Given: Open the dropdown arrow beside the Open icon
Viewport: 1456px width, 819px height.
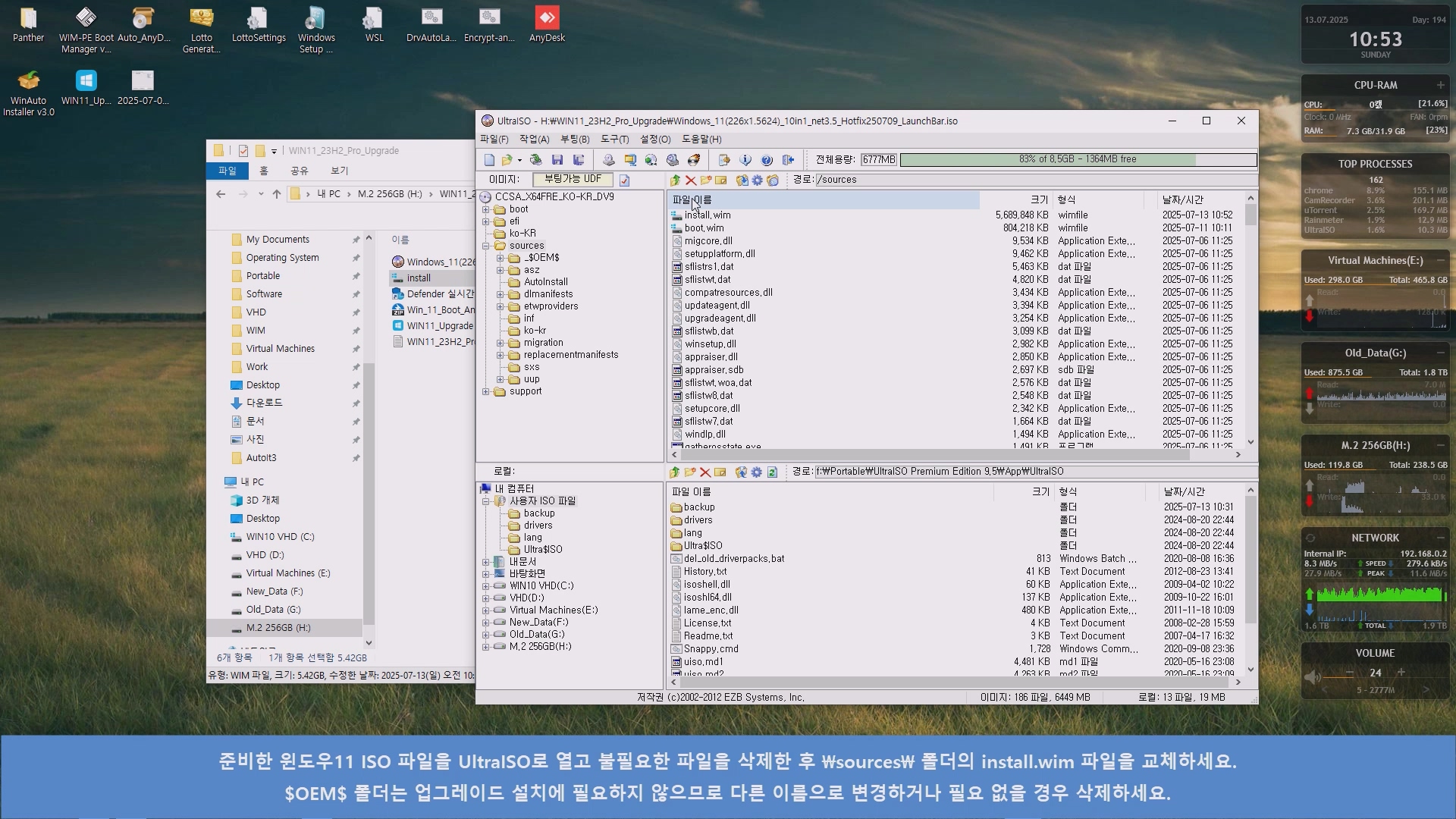Looking at the screenshot, I should (519, 160).
